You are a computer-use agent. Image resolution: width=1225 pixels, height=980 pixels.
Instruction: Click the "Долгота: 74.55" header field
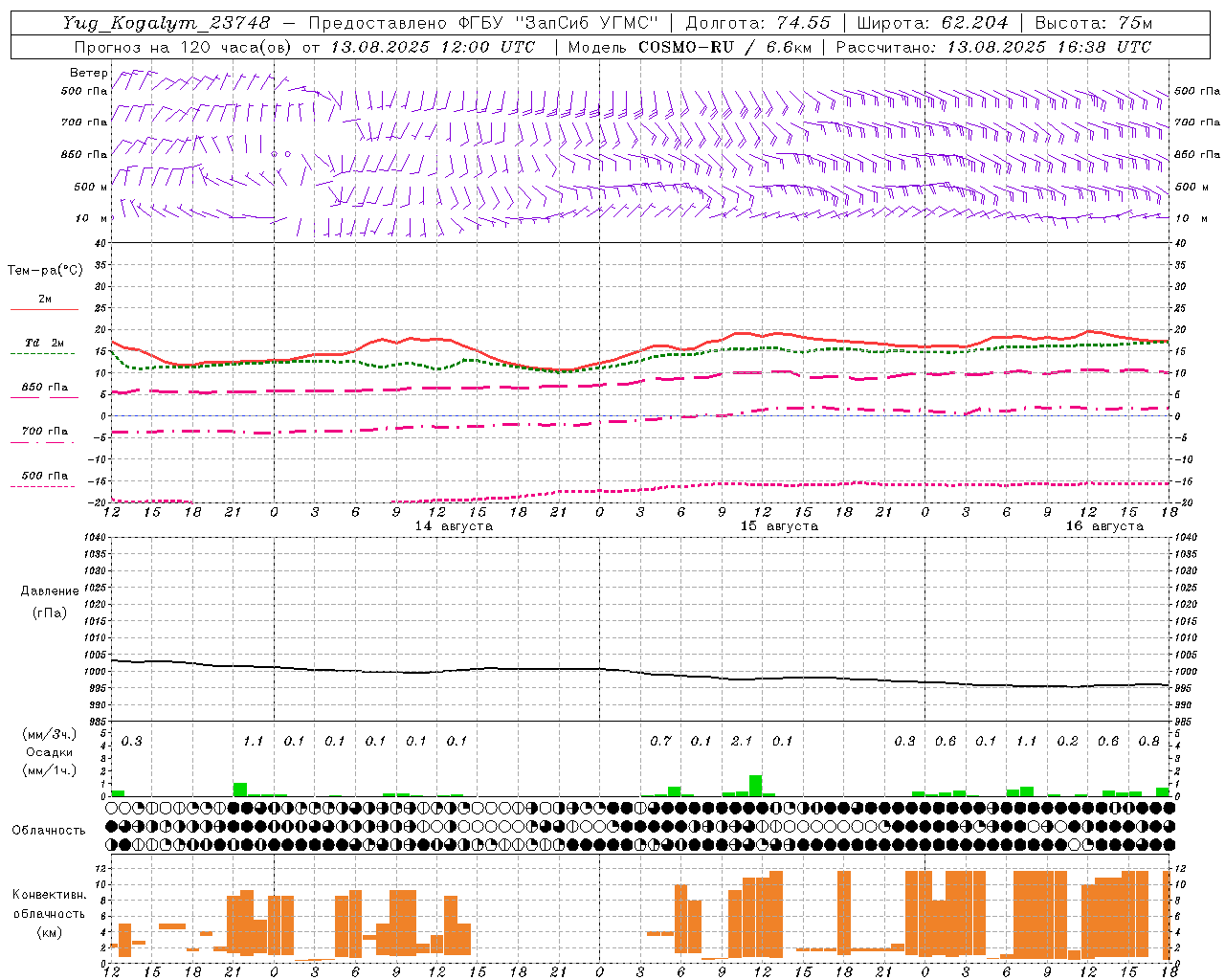click(758, 22)
